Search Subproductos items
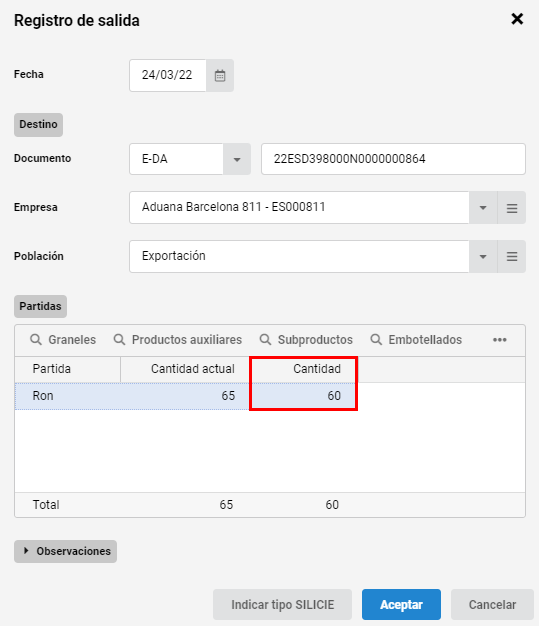 tap(306, 340)
